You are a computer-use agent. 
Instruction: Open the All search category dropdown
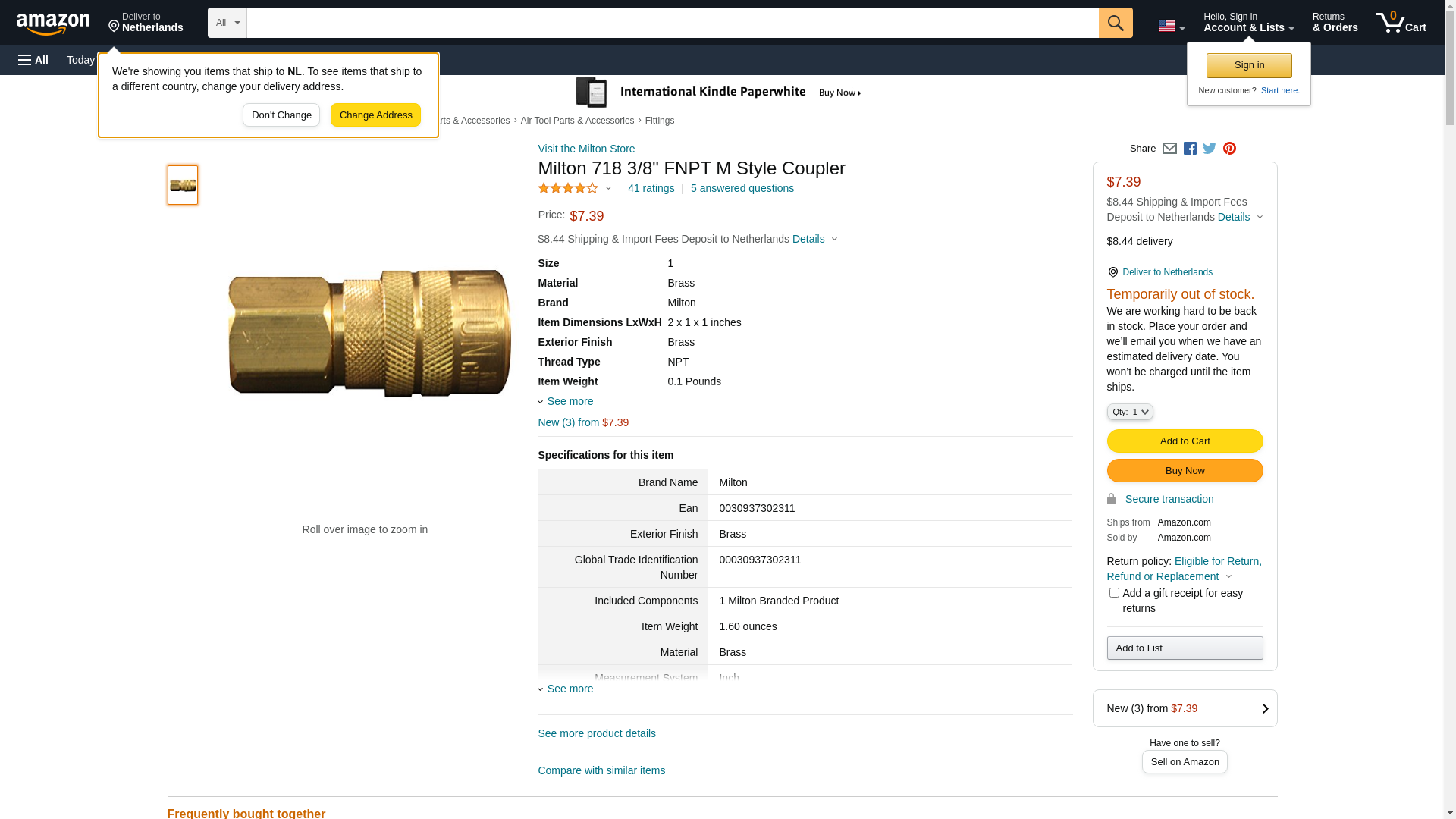coord(227,23)
